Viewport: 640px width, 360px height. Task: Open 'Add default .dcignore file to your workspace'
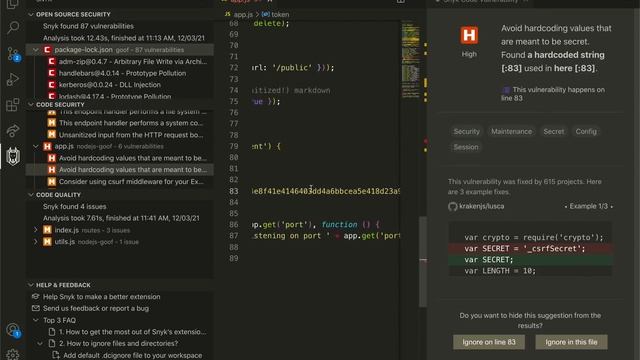click(133, 355)
